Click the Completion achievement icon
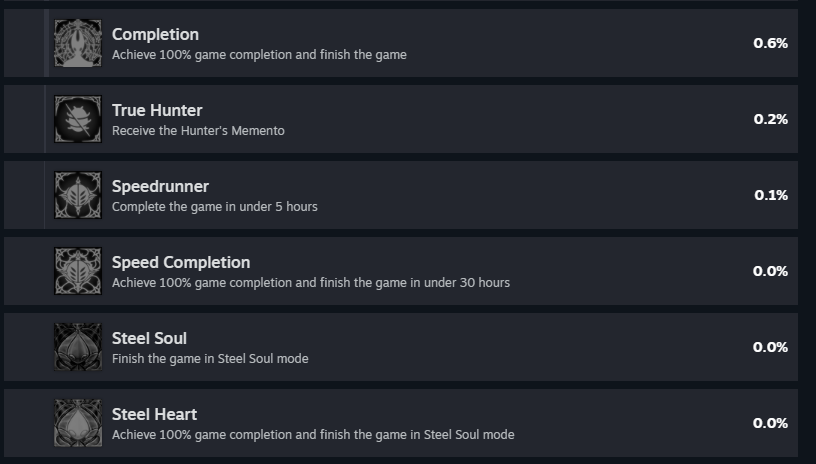 tap(78, 43)
